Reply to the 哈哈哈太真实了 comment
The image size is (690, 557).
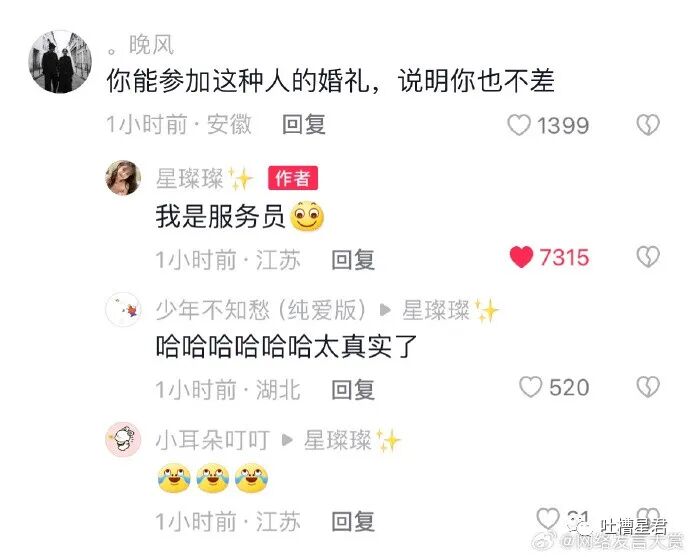[x=353, y=390]
